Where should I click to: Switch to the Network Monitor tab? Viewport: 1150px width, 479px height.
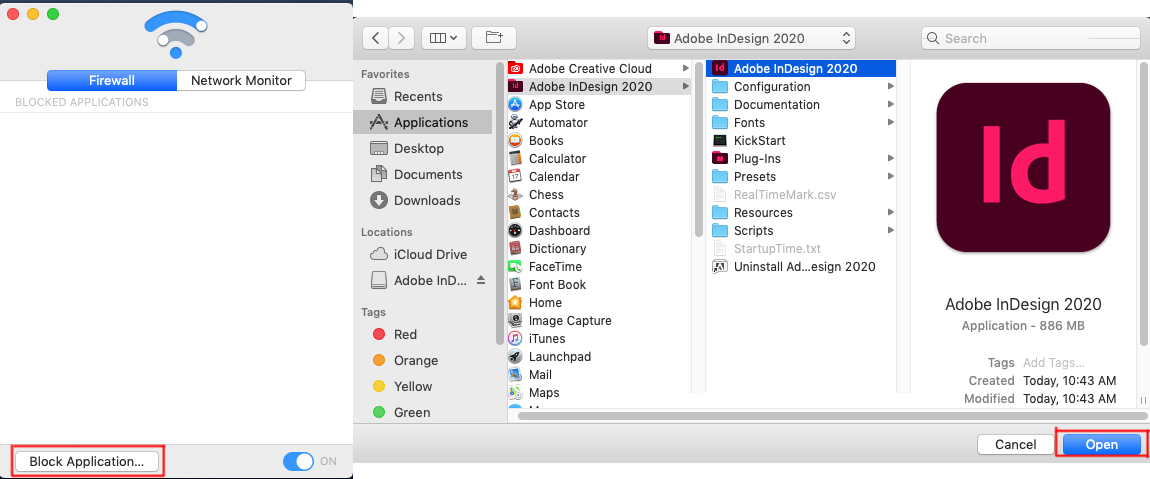(241, 81)
